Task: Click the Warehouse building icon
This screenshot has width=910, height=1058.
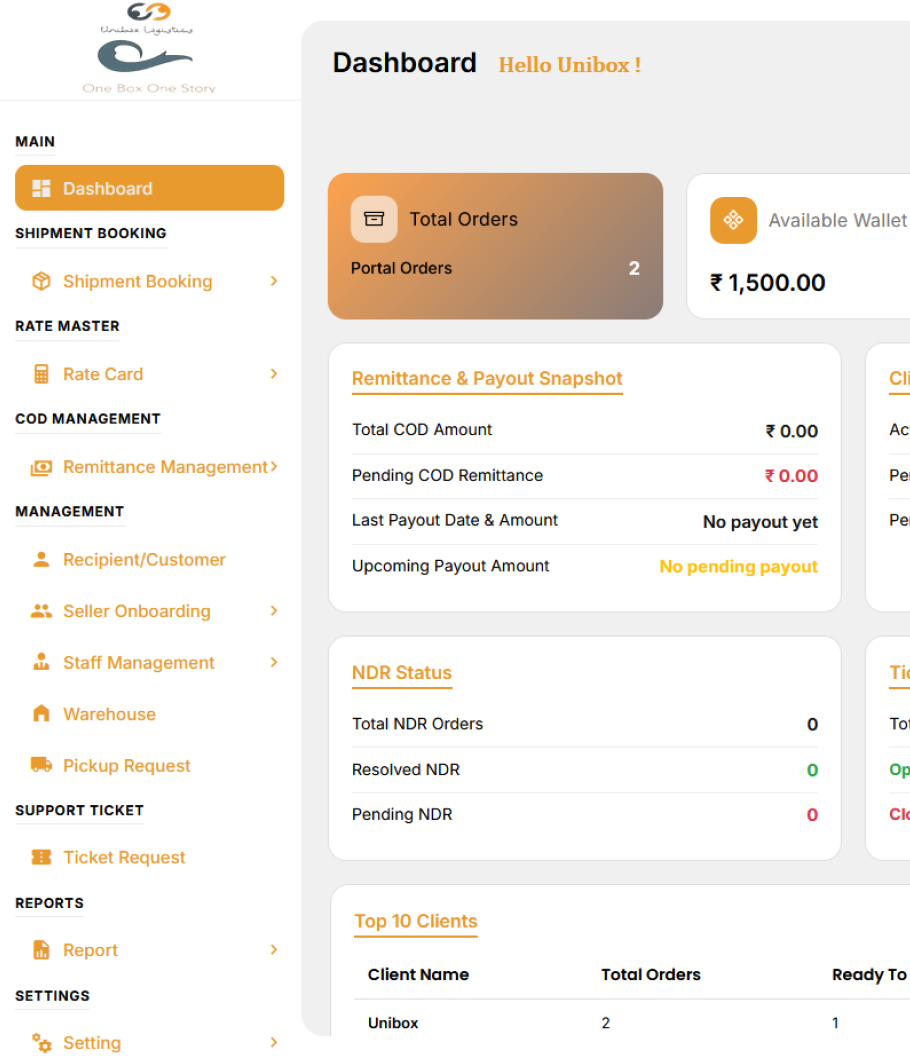Action: coord(41,713)
